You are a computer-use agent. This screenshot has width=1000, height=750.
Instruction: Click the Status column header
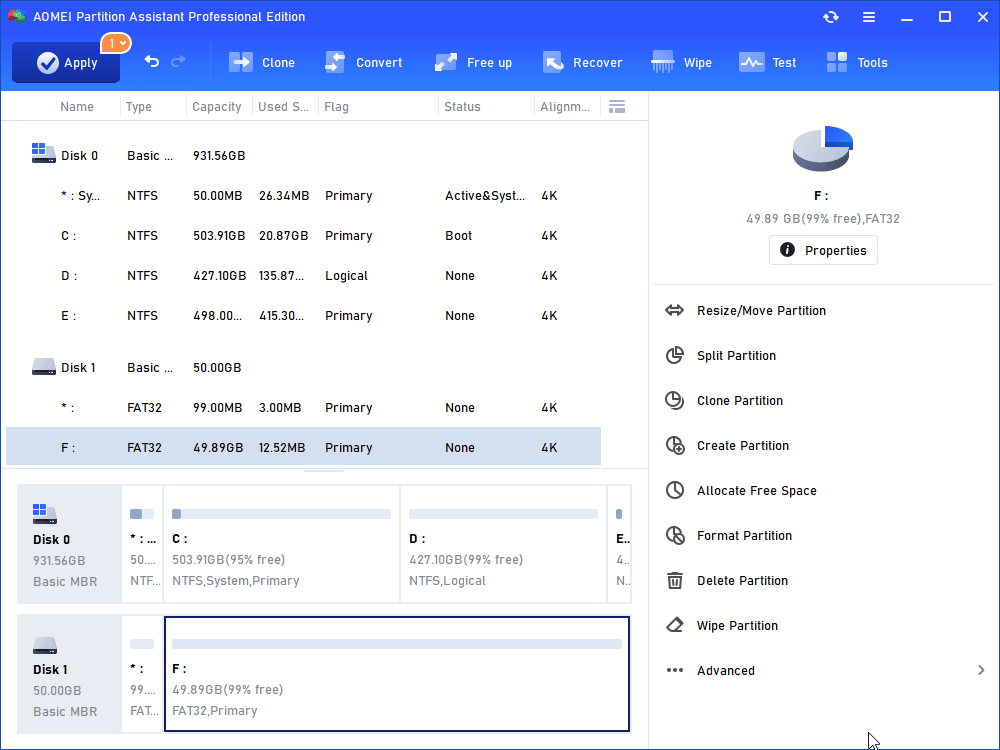(462, 107)
